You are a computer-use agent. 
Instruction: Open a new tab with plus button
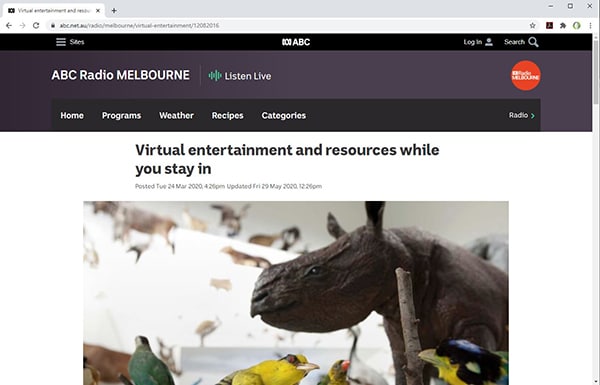tap(114, 11)
